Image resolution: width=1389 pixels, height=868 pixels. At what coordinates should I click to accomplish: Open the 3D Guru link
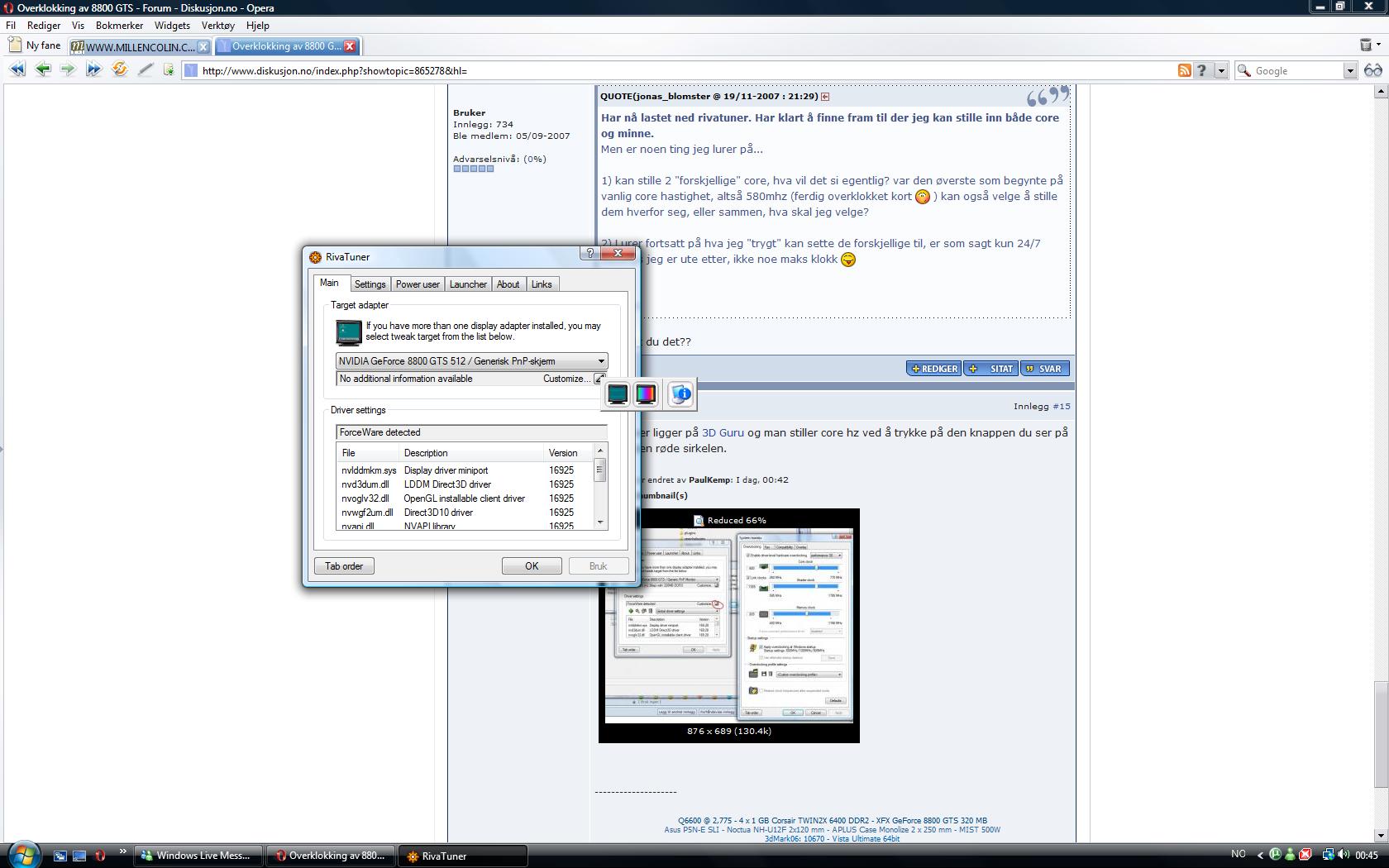click(x=723, y=432)
